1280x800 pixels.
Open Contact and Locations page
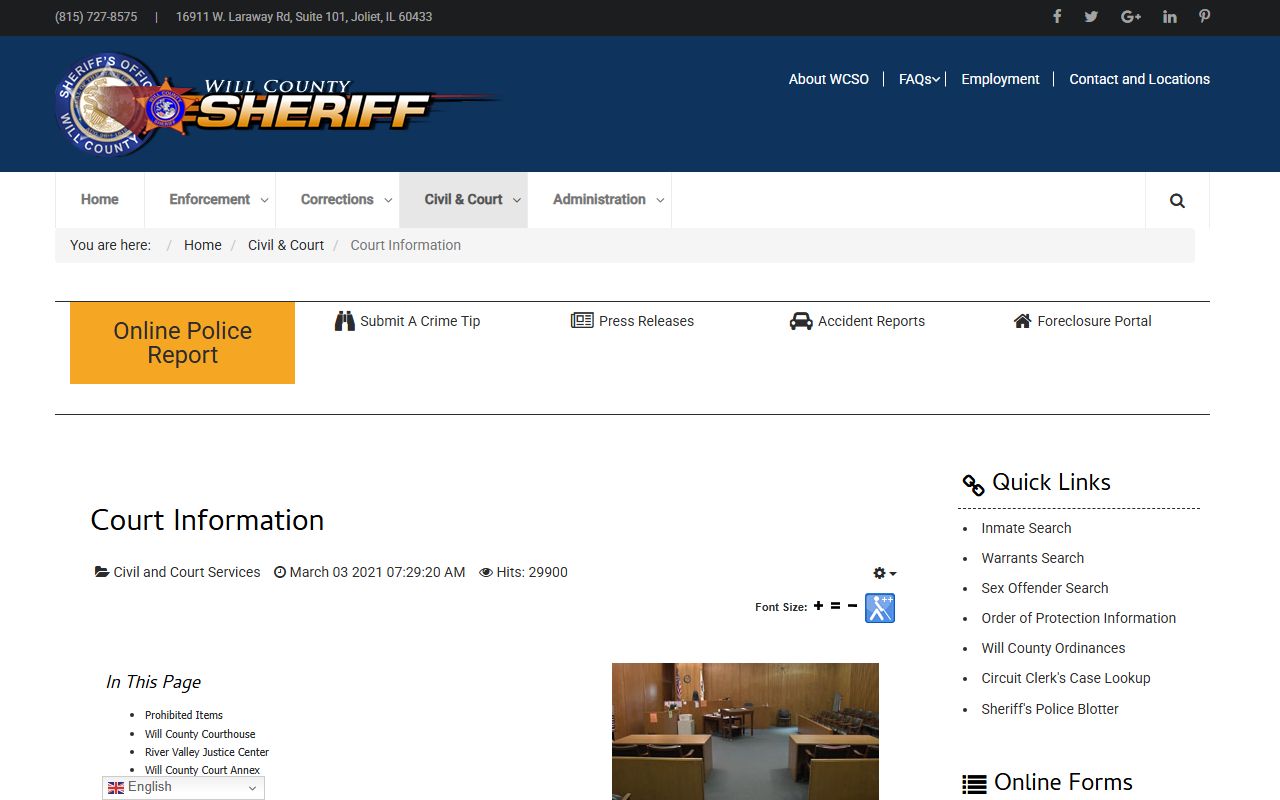1139,79
